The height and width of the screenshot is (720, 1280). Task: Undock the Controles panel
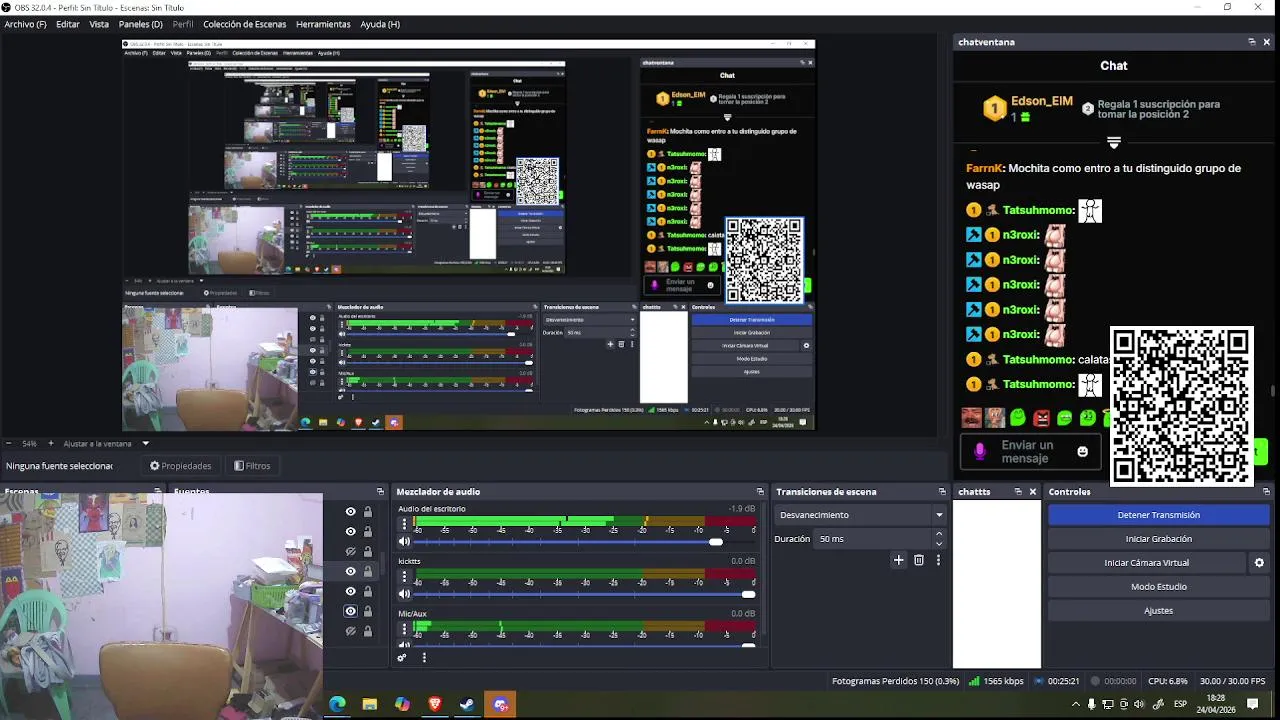1267,491
